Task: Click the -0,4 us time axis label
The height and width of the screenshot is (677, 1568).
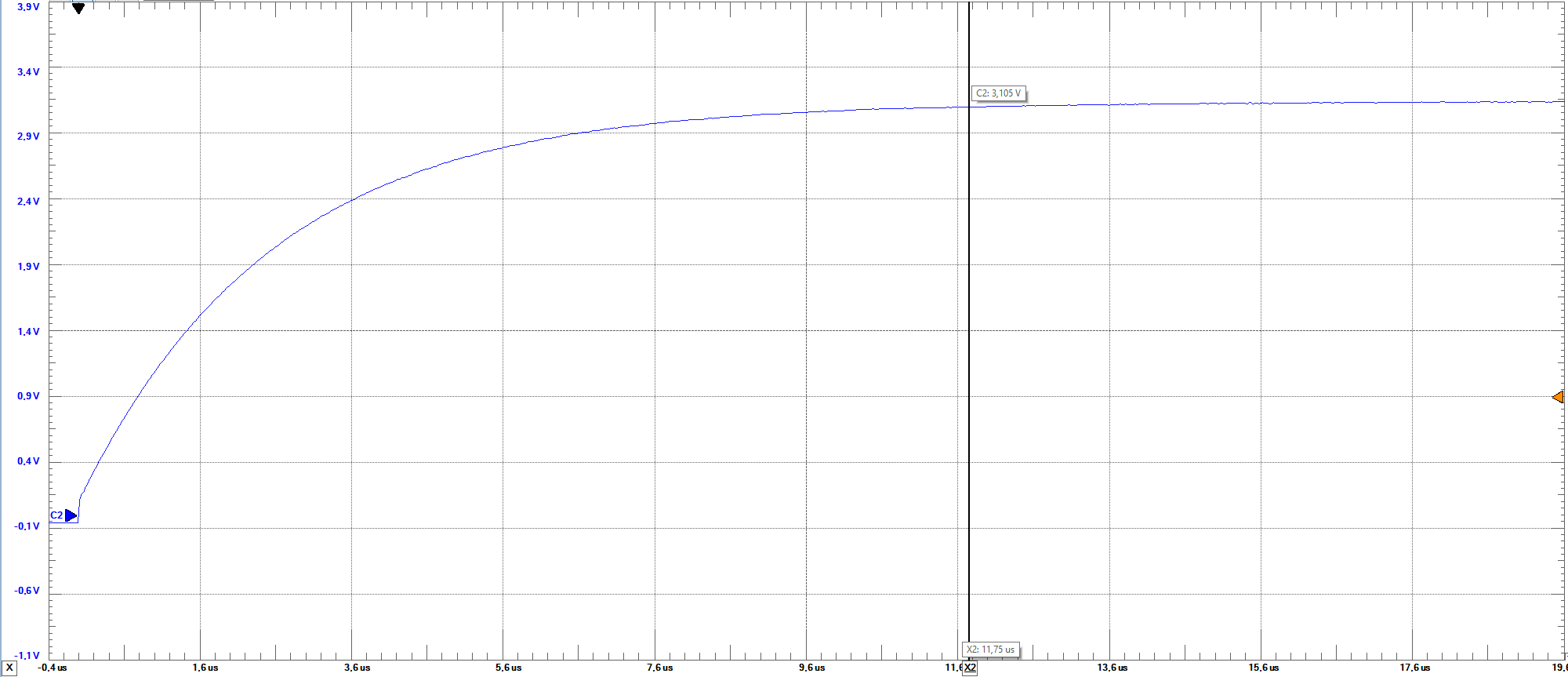Action: click(53, 668)
